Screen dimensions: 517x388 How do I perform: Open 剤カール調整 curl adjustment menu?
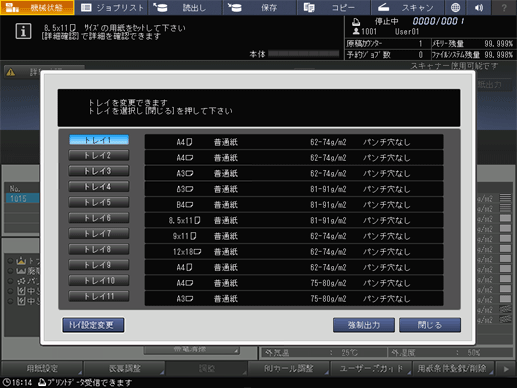(289, 369)
